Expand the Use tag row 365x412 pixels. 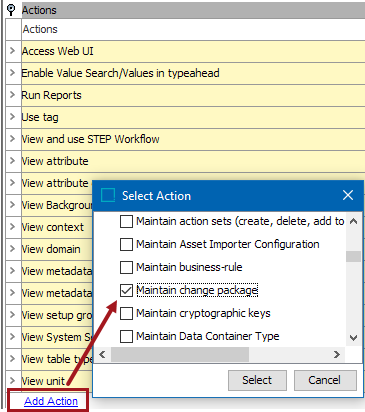point(12,117)
